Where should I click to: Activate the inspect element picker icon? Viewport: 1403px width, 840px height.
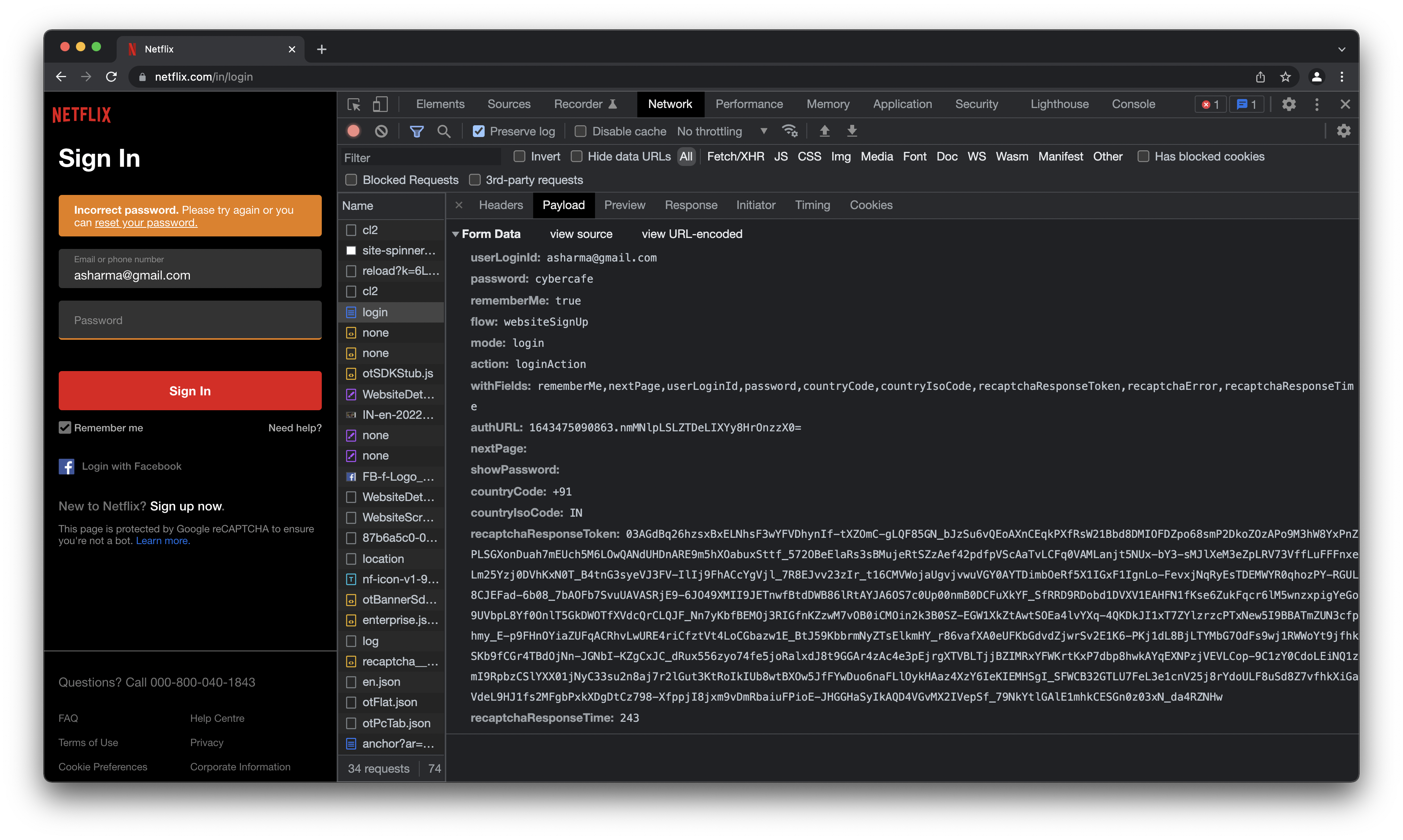point(354,104)
